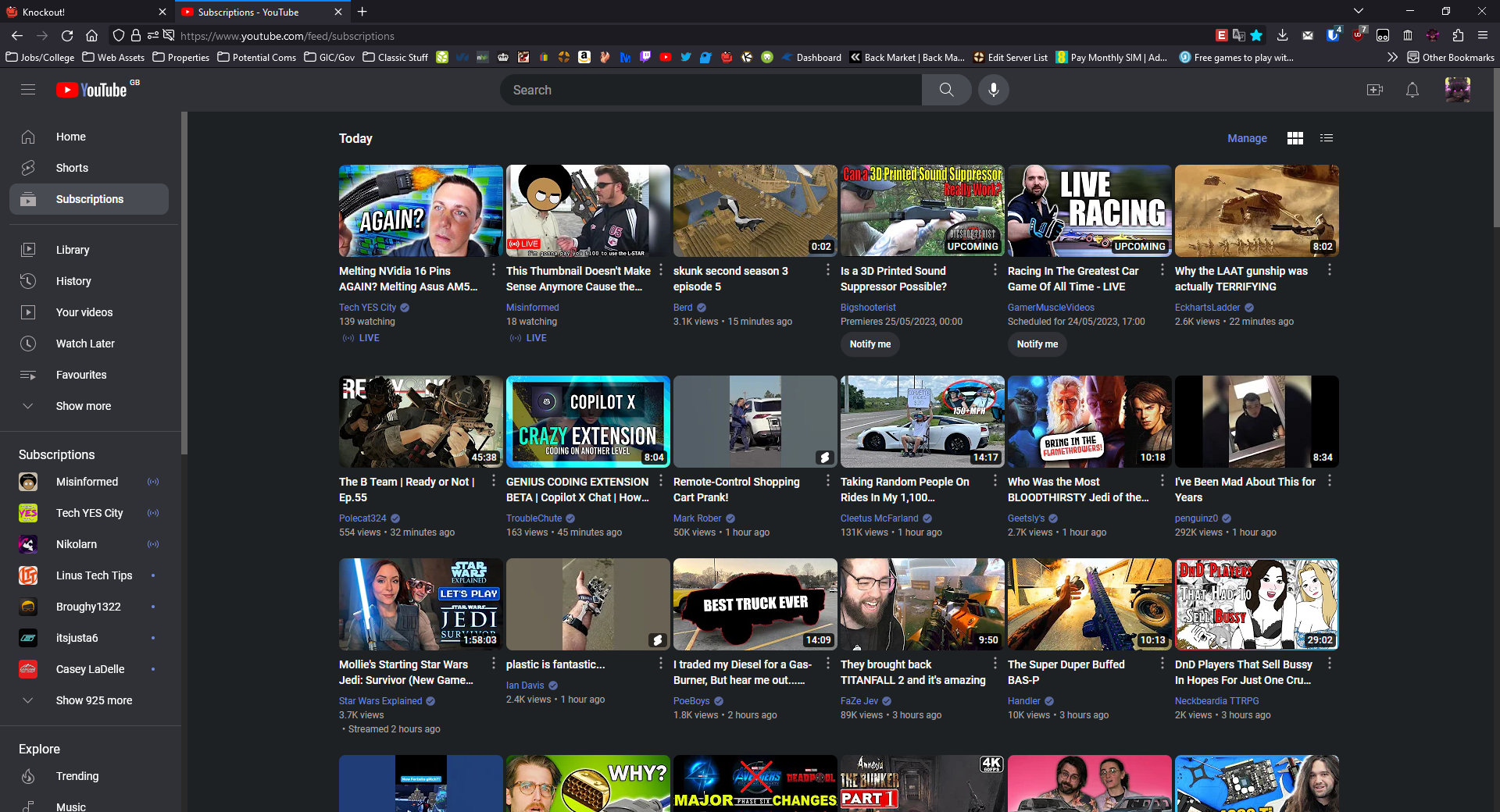The image size is (1500, 812).
Task: Open Tech YES City channel in sidebar
Action: [x=89, y=513]
